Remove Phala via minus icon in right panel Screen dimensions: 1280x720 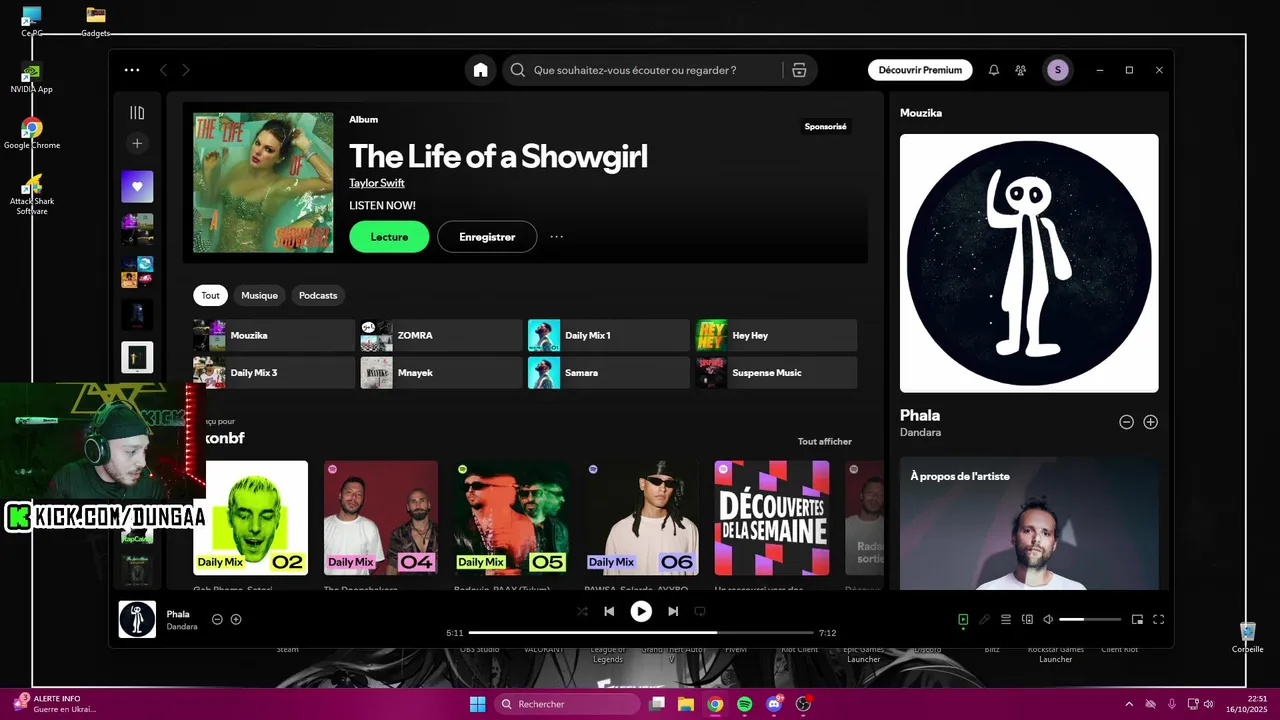pos(1126,422)
